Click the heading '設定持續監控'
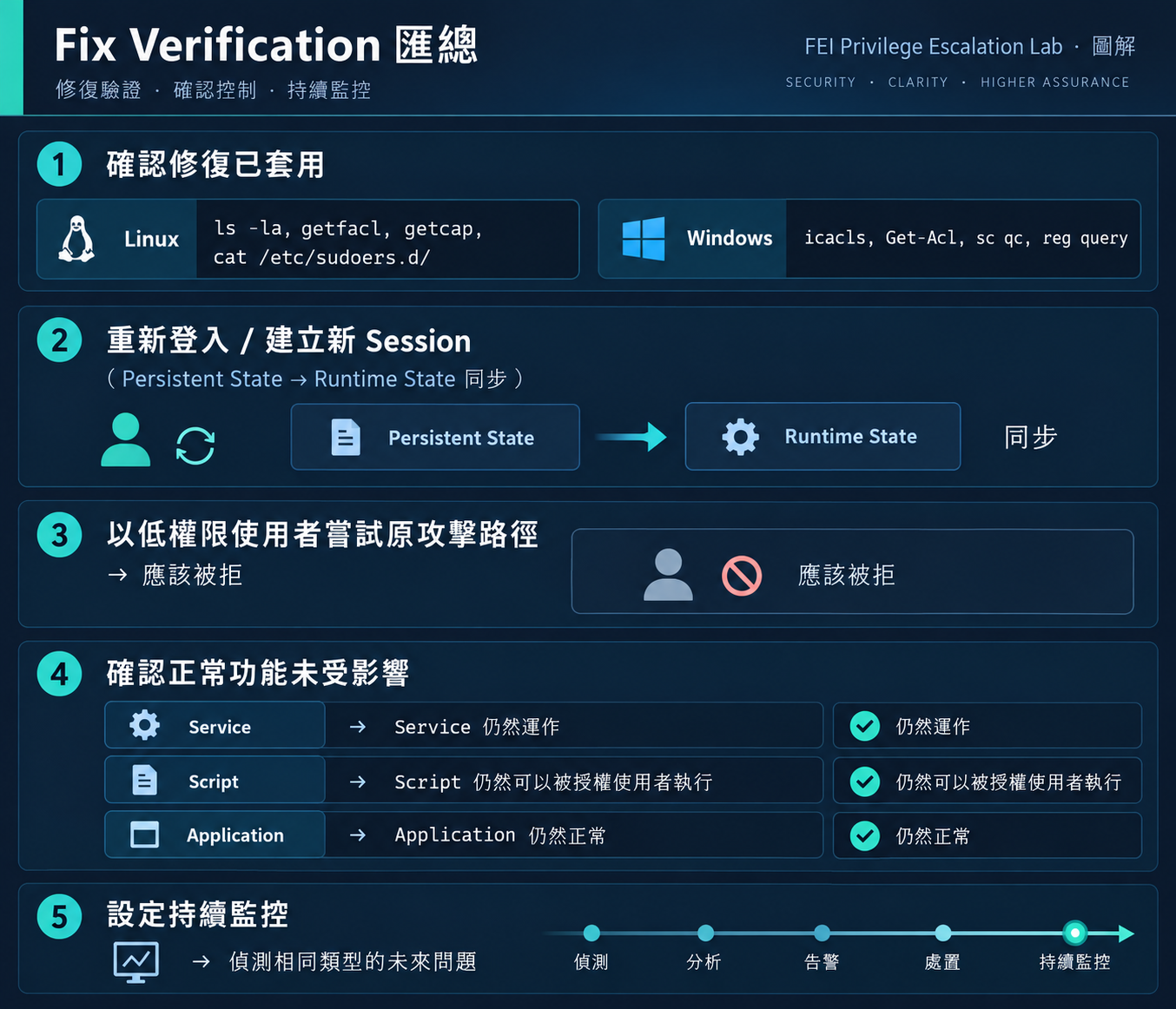 [197, 914]
